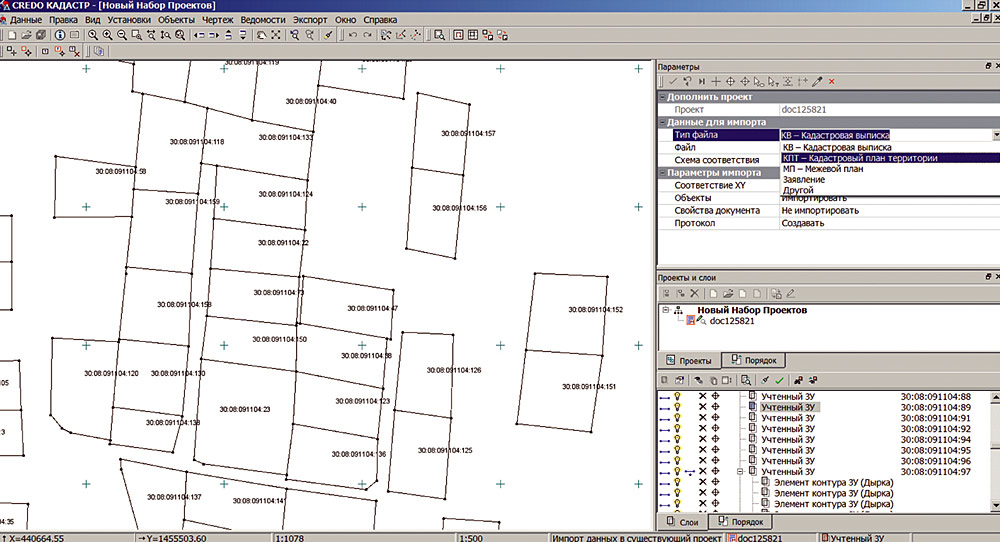Viewport: 1000px width, 542px height.
Task: Open the Правка menu
Action: 63,20
